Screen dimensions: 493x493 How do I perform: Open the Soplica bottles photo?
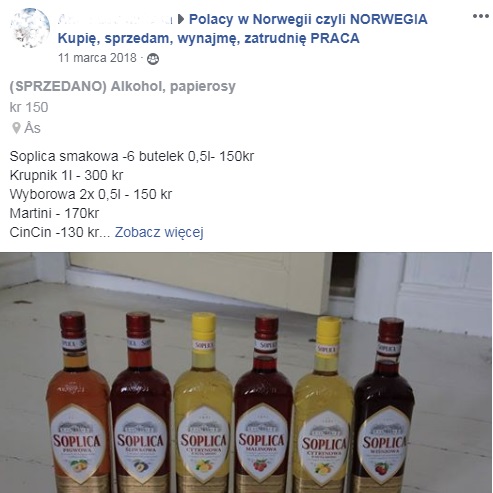pyautogui.click(x=246, y=373)
